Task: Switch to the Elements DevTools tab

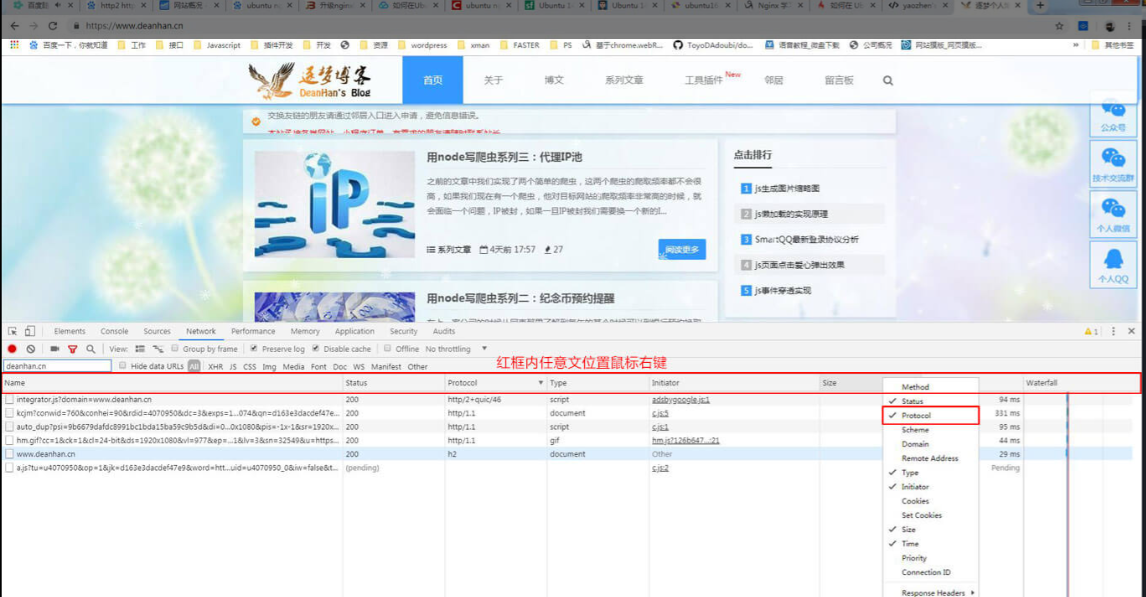Action: tap(69, 331)
